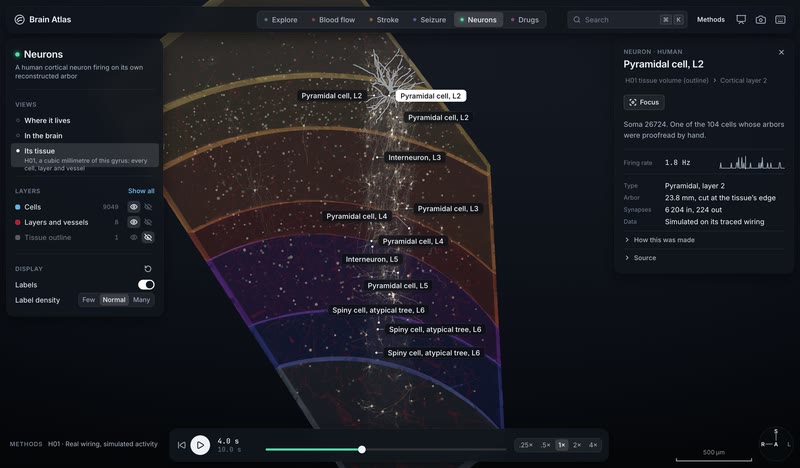Screen dimensions: 800x468
Task: Click the 'Soma 26724' description text
Action: 704,130
